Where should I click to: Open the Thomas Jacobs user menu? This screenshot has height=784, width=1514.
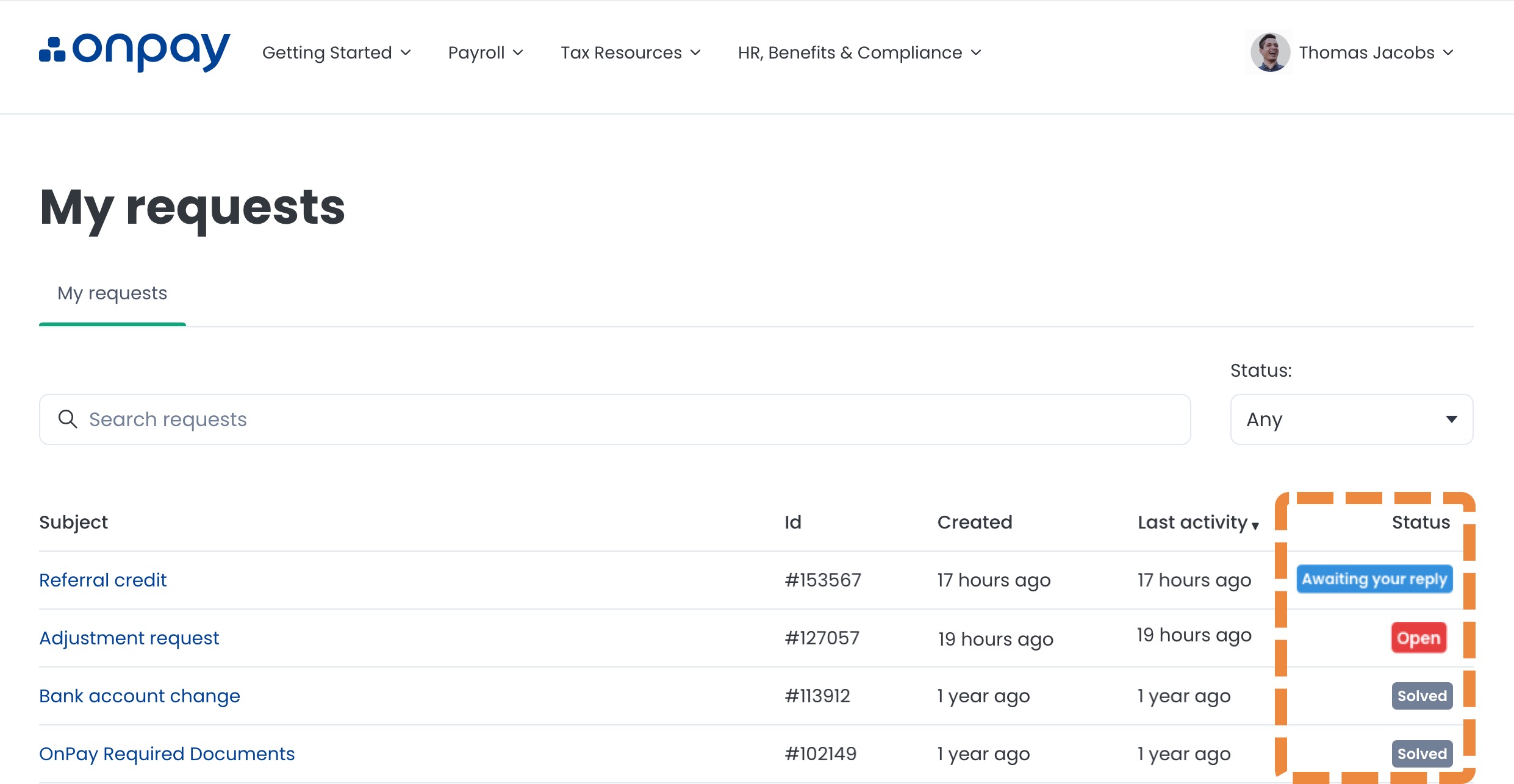point(1376,52)
